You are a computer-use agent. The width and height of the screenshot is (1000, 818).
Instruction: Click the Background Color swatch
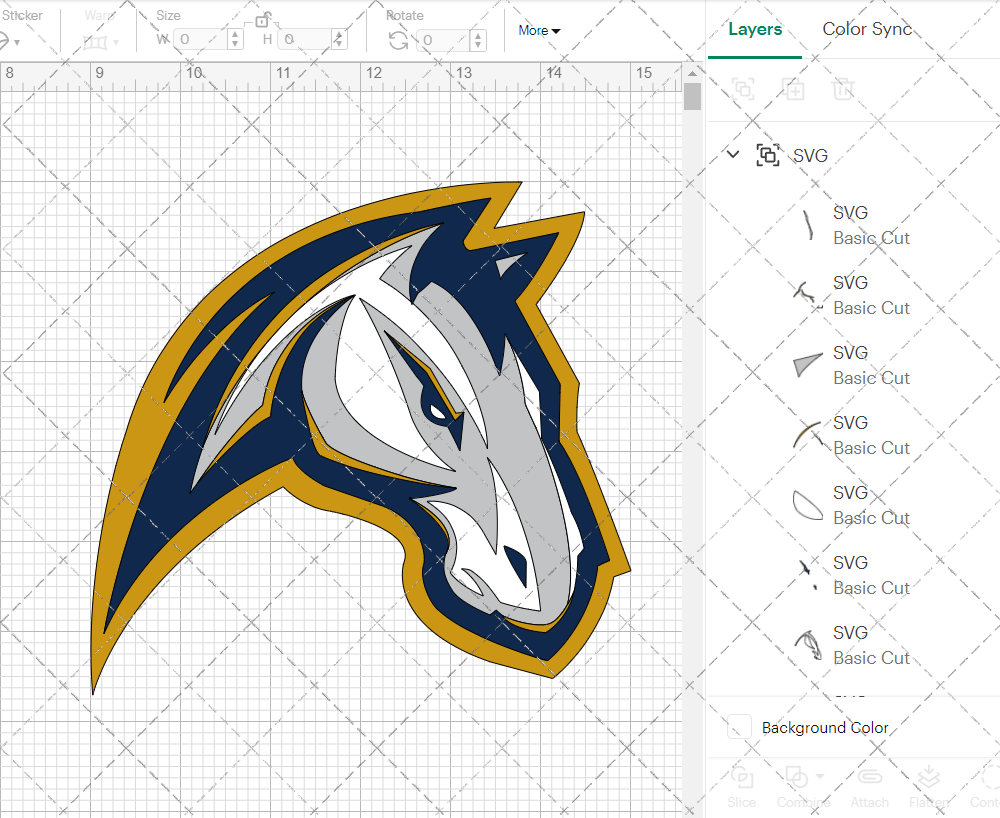737,728
